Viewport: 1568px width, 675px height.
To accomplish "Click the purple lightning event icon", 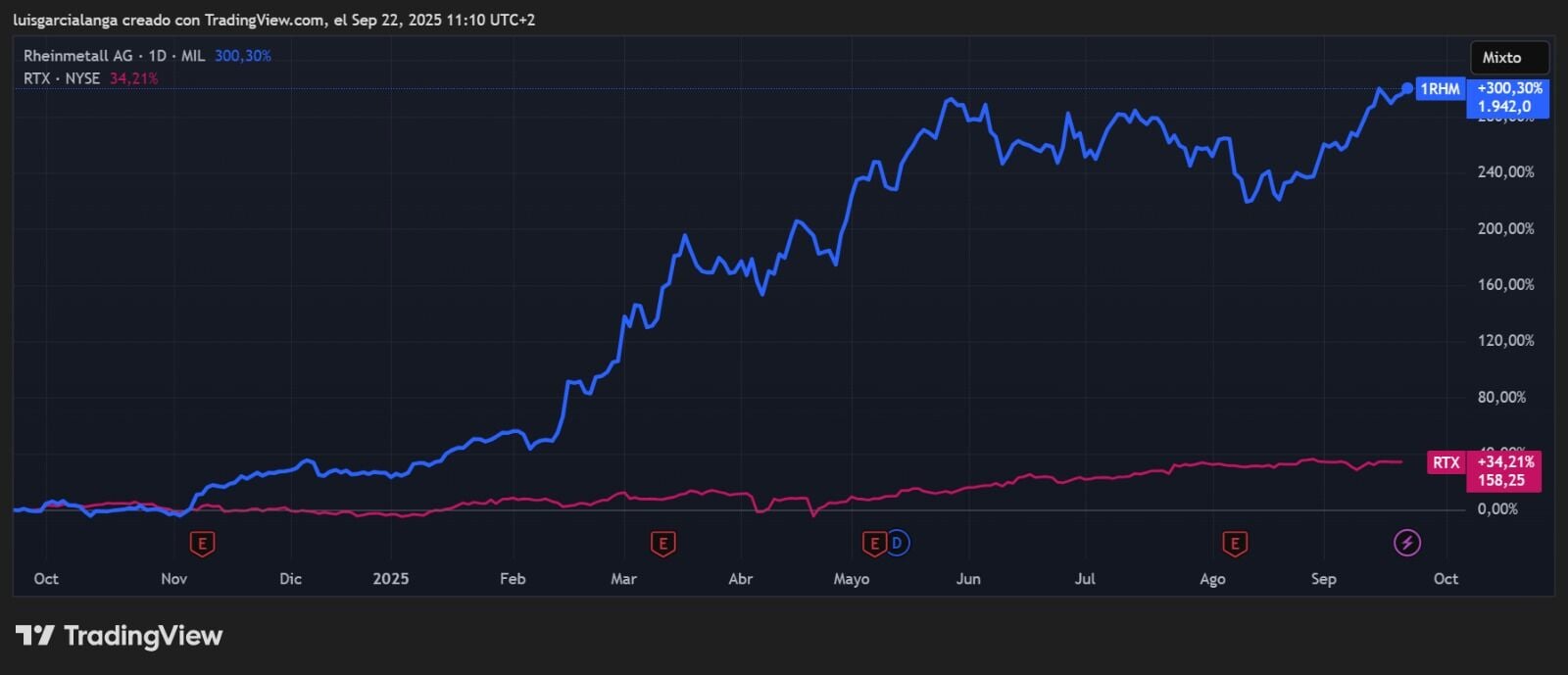I will [1407, 543].
